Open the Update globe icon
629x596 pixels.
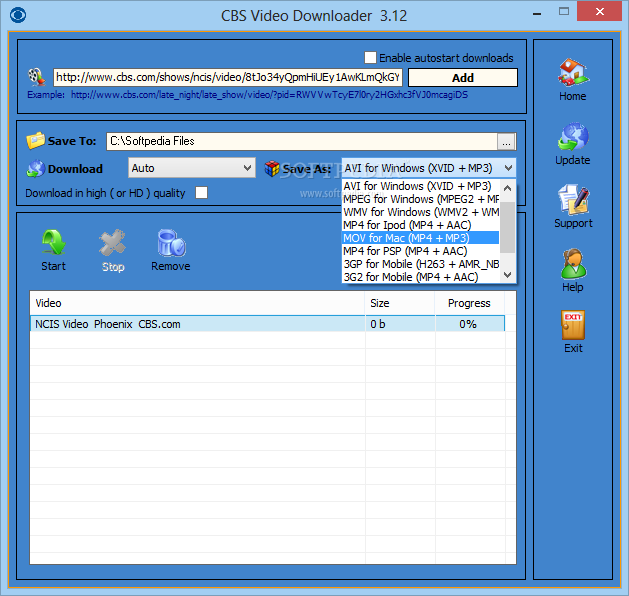[573, 137]
